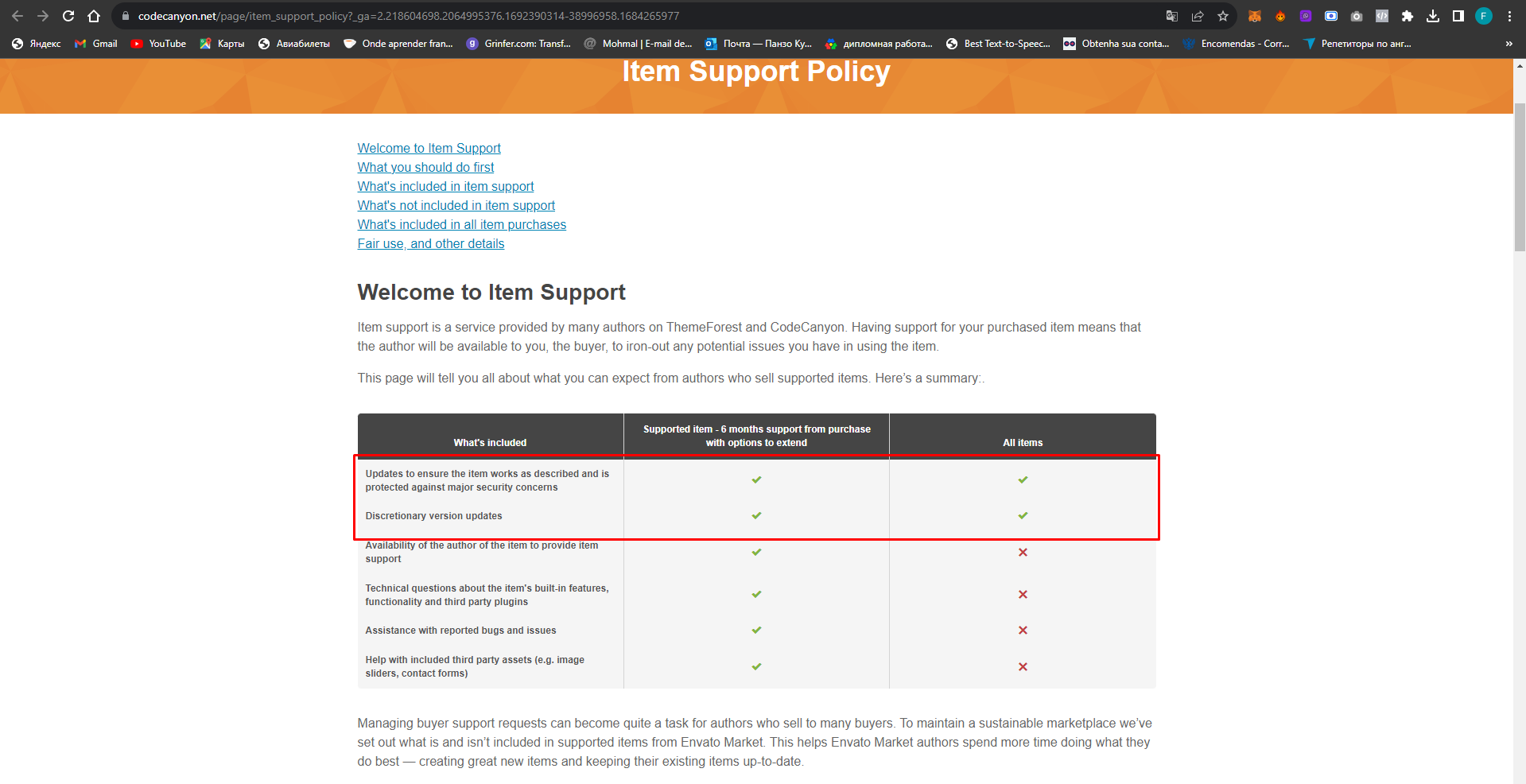Open MetaMask fox extension
Screen dimensions: 1526x784
(x=1255, y=16)
